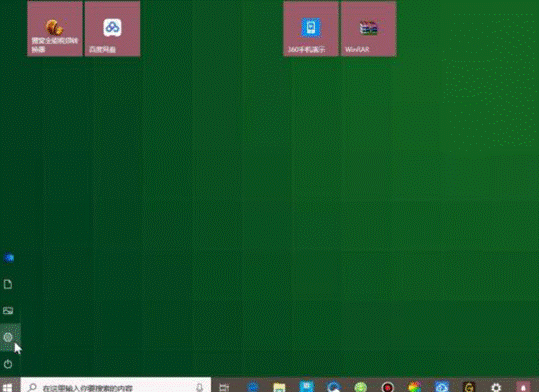Viewport: 539px width, 392px height.
Task: Open Settings gear in Start menu rail
Action: pos(8,337)
